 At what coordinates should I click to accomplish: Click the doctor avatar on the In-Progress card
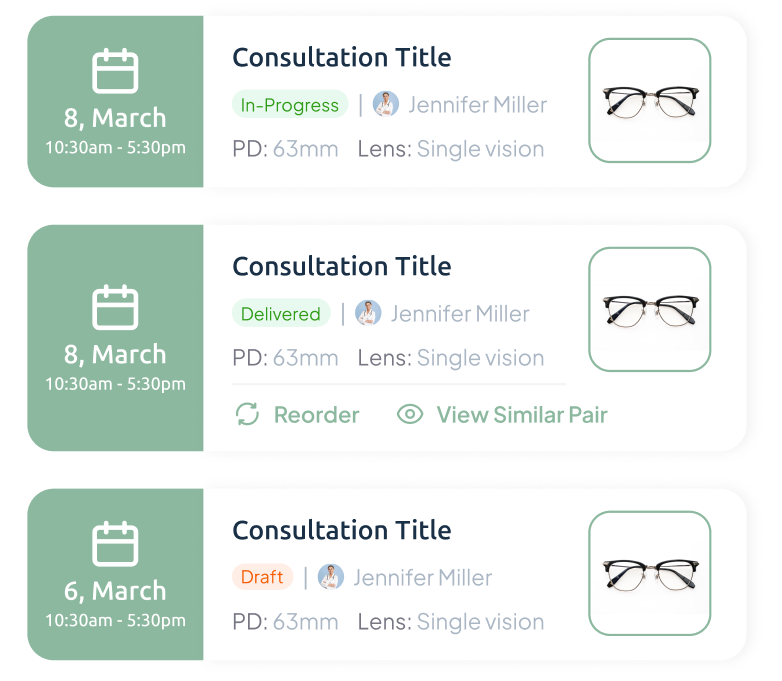(x=386, y=104)
